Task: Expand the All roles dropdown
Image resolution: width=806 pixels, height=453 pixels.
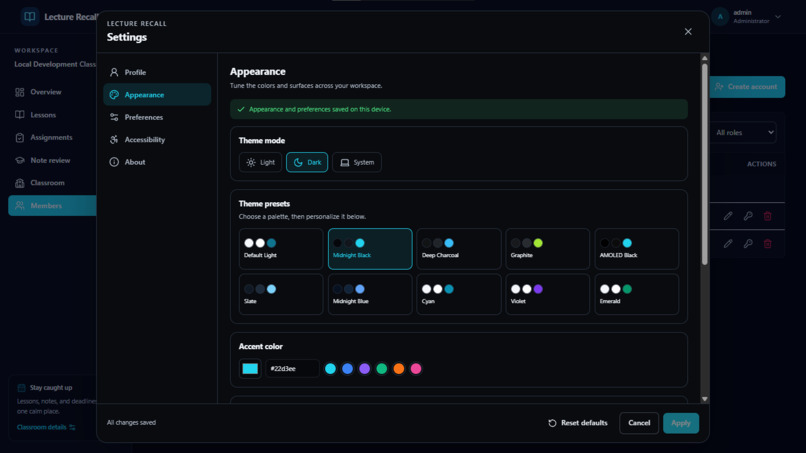Action: (744, 133)
